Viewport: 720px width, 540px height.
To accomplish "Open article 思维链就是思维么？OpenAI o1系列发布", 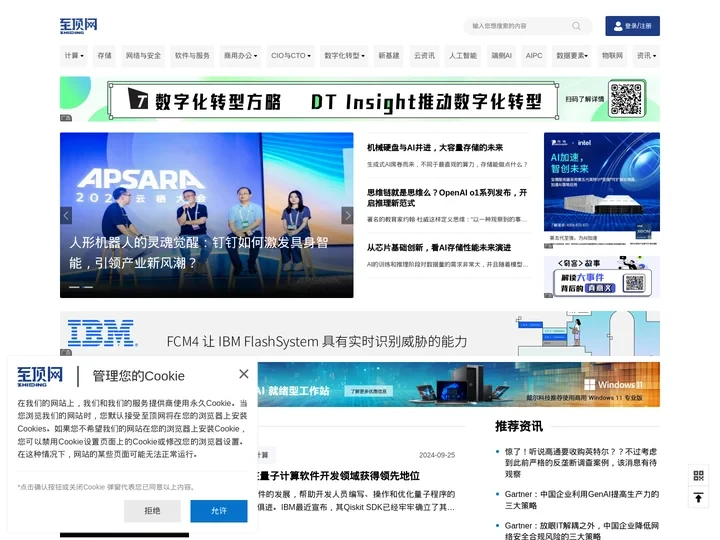I will [447, 197].
